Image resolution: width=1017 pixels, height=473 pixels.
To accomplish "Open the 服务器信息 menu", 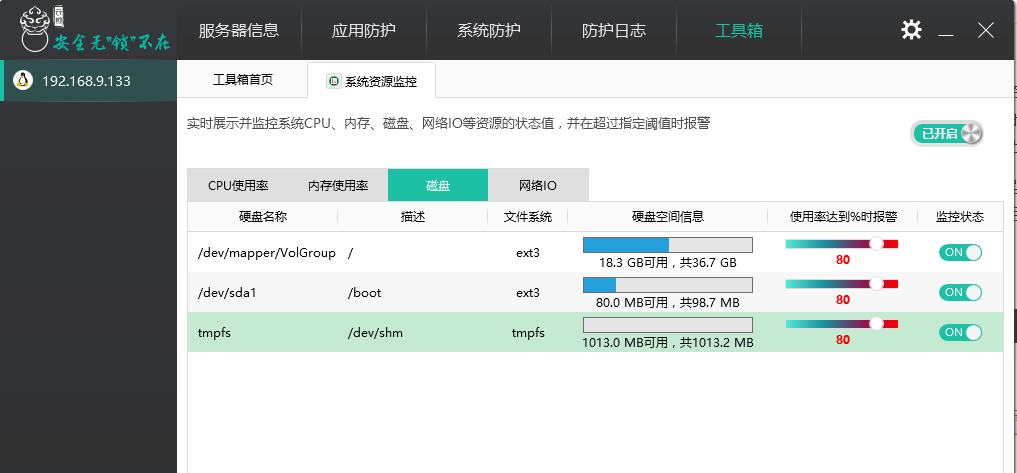I will pyautogui.click(x=239, y=30).
